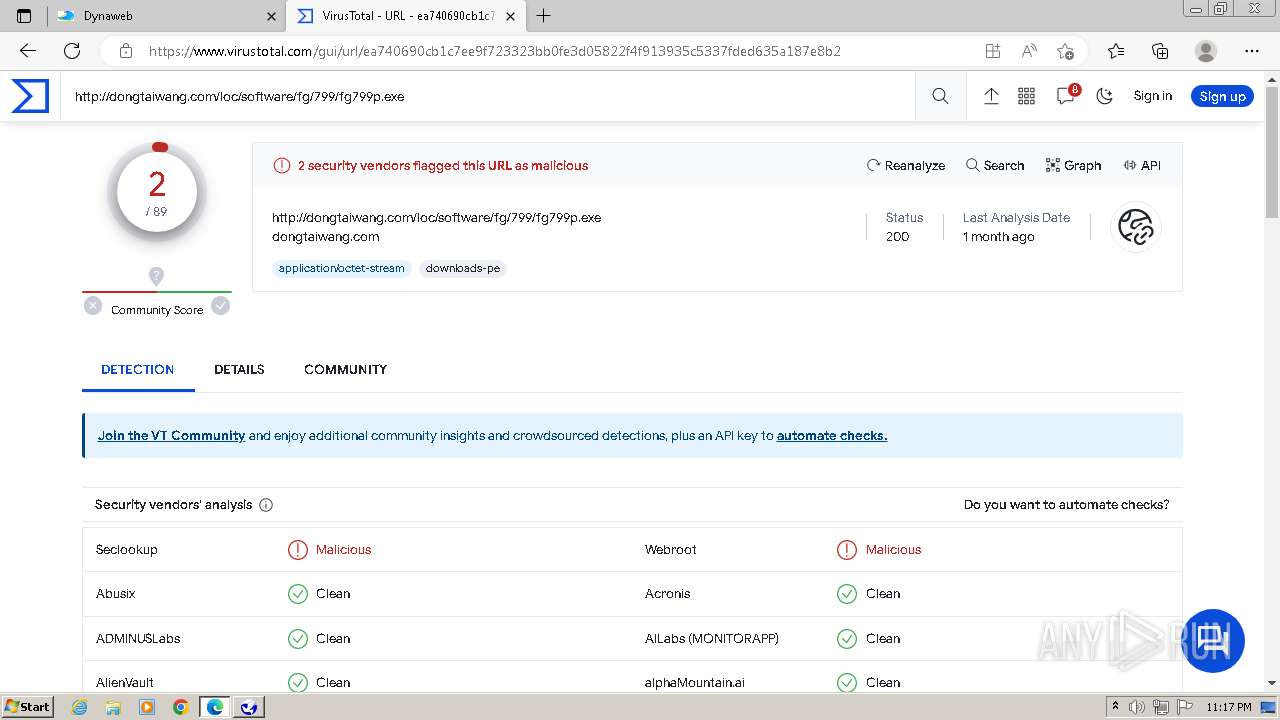
Task: Click the search magnifier icon in VirusTotal
Action: [x=940, y=96]
